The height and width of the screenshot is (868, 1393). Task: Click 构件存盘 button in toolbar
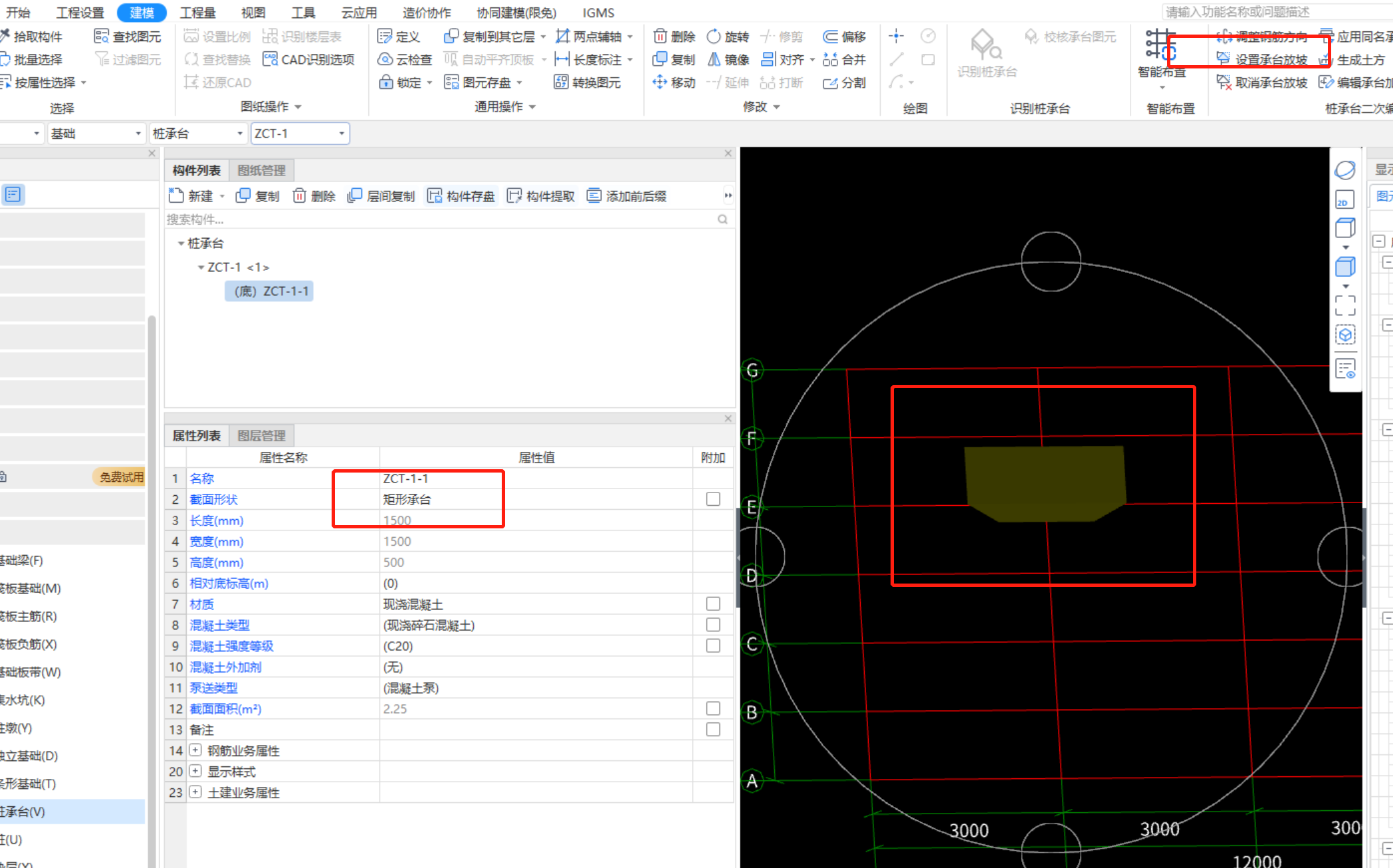point(461,196)
